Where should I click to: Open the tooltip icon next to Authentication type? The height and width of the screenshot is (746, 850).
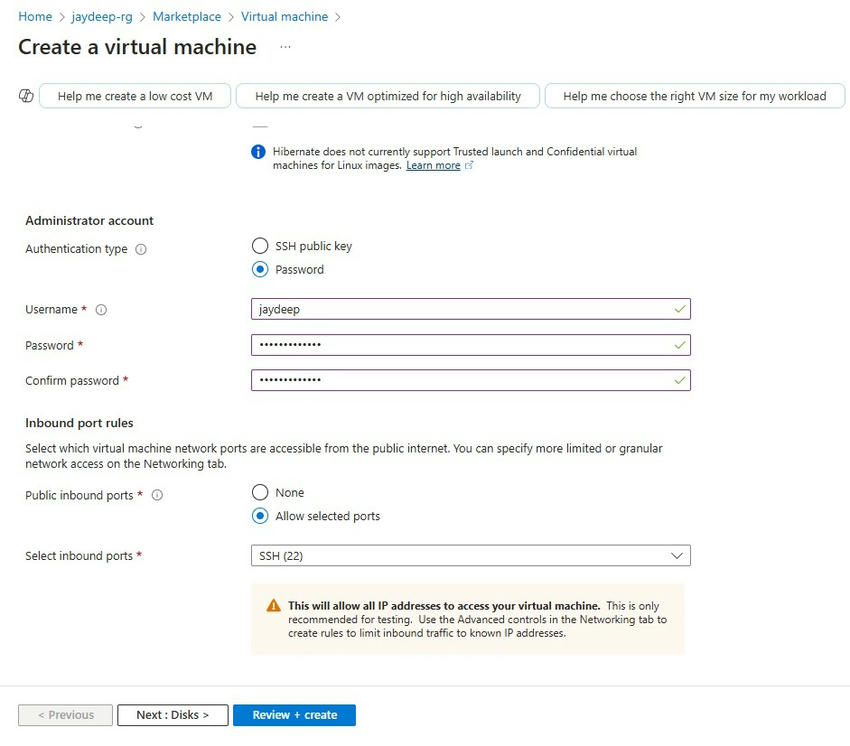coord(141,248)
